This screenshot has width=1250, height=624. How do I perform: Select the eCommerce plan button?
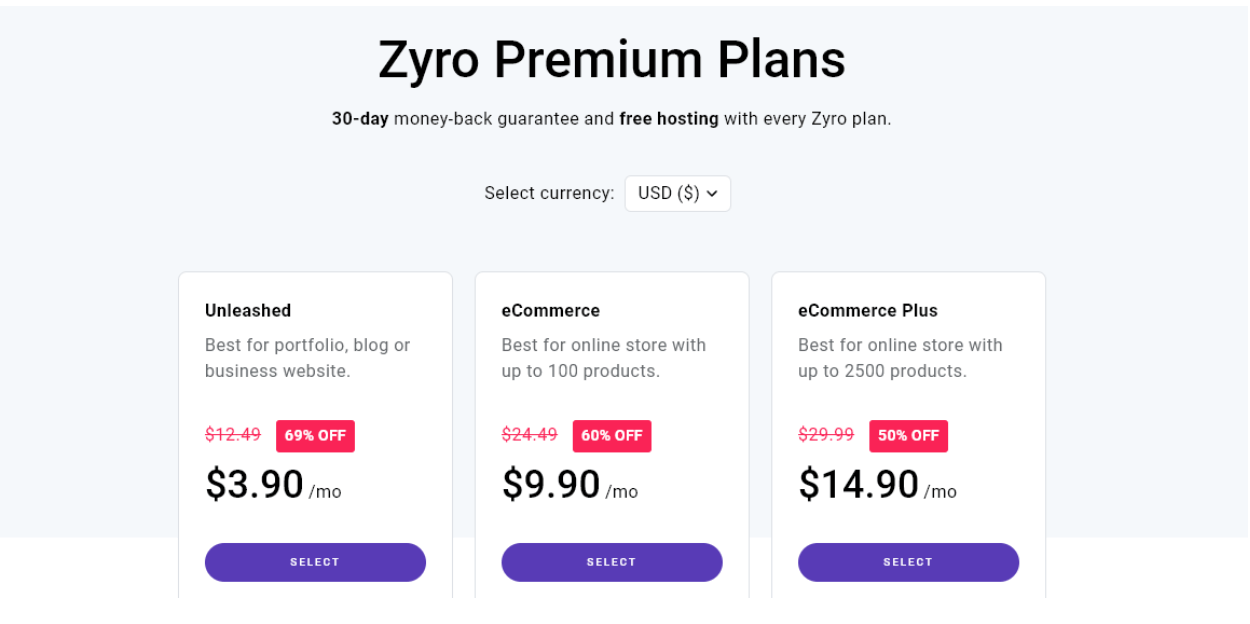click(612, 562)
